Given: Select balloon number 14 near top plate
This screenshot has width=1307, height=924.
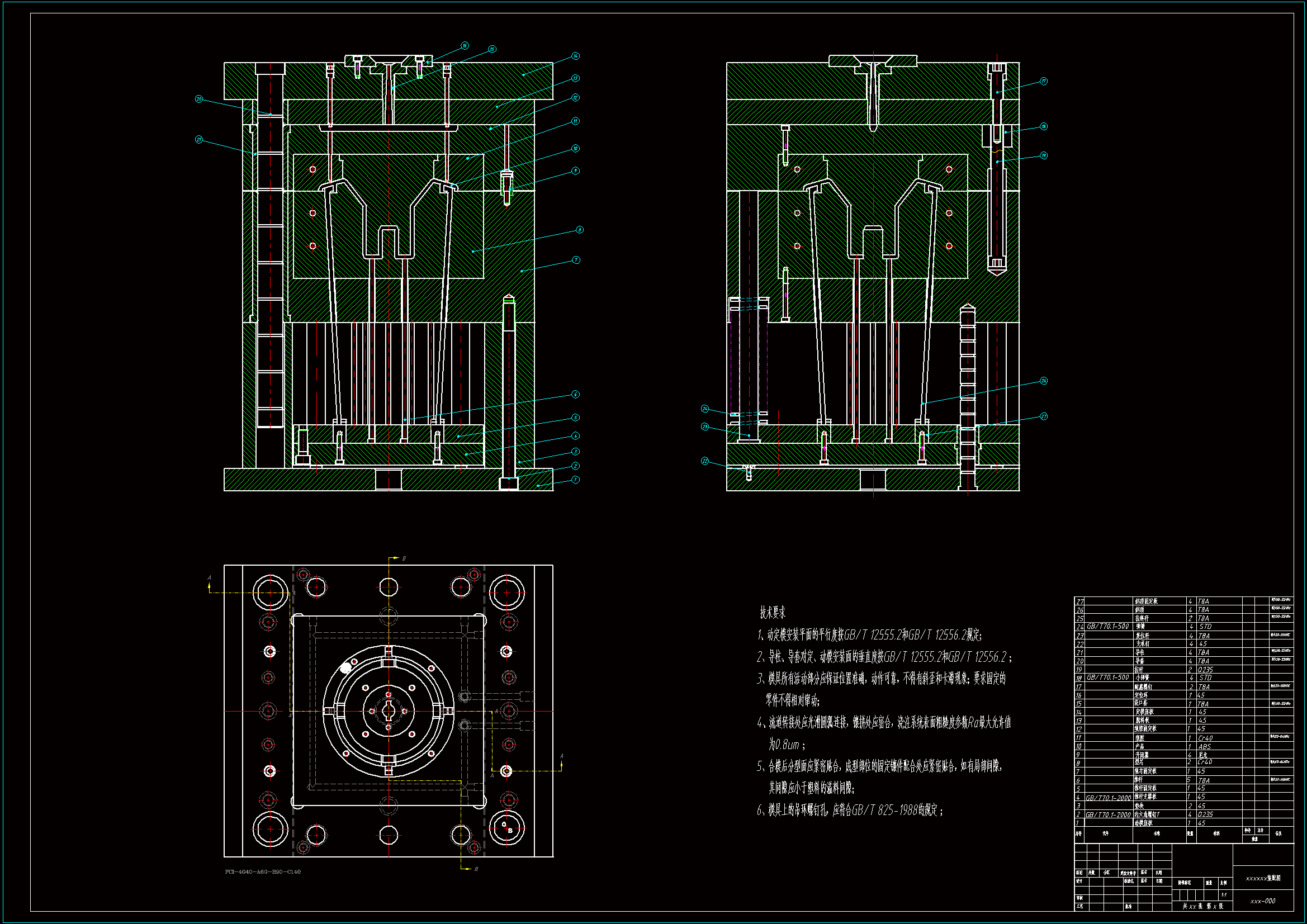Looking at the screenshot, I should pos(575,56).
